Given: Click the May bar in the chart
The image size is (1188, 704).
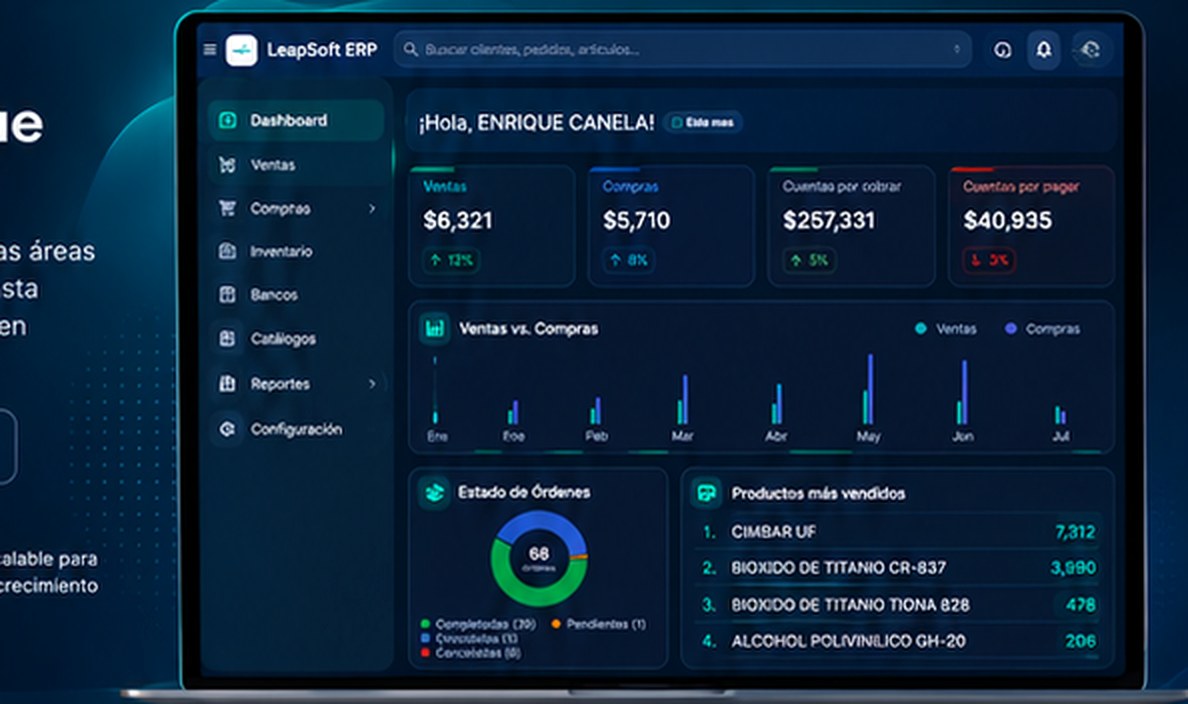Looking at the screenshot, I should pos(868,390).
